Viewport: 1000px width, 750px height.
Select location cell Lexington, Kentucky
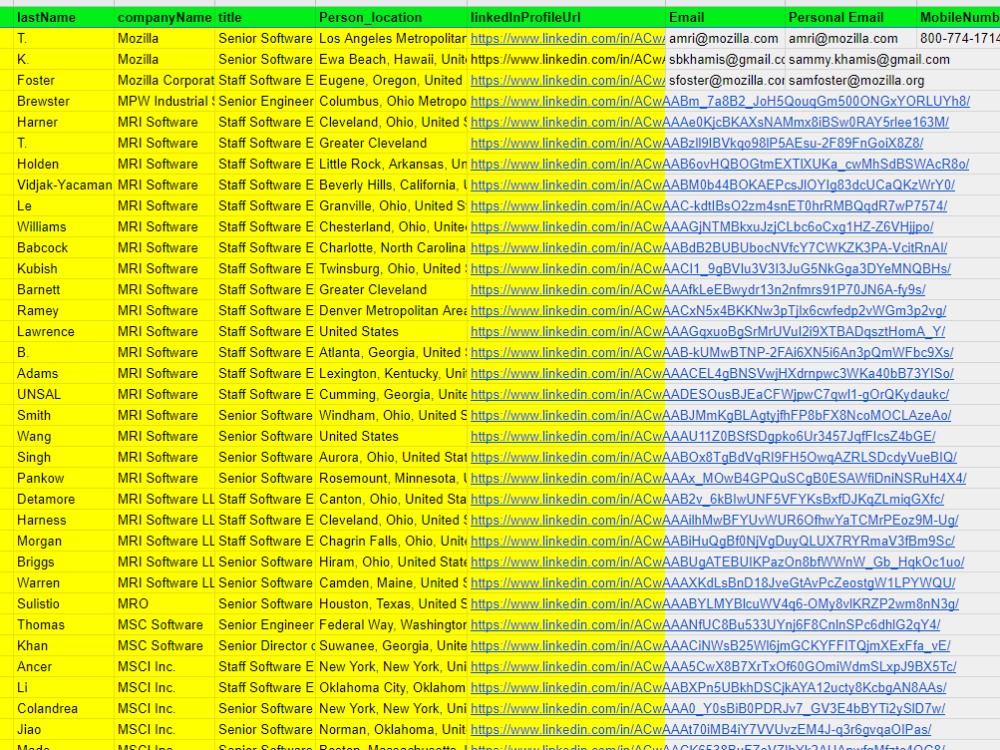tap(392, 374)
